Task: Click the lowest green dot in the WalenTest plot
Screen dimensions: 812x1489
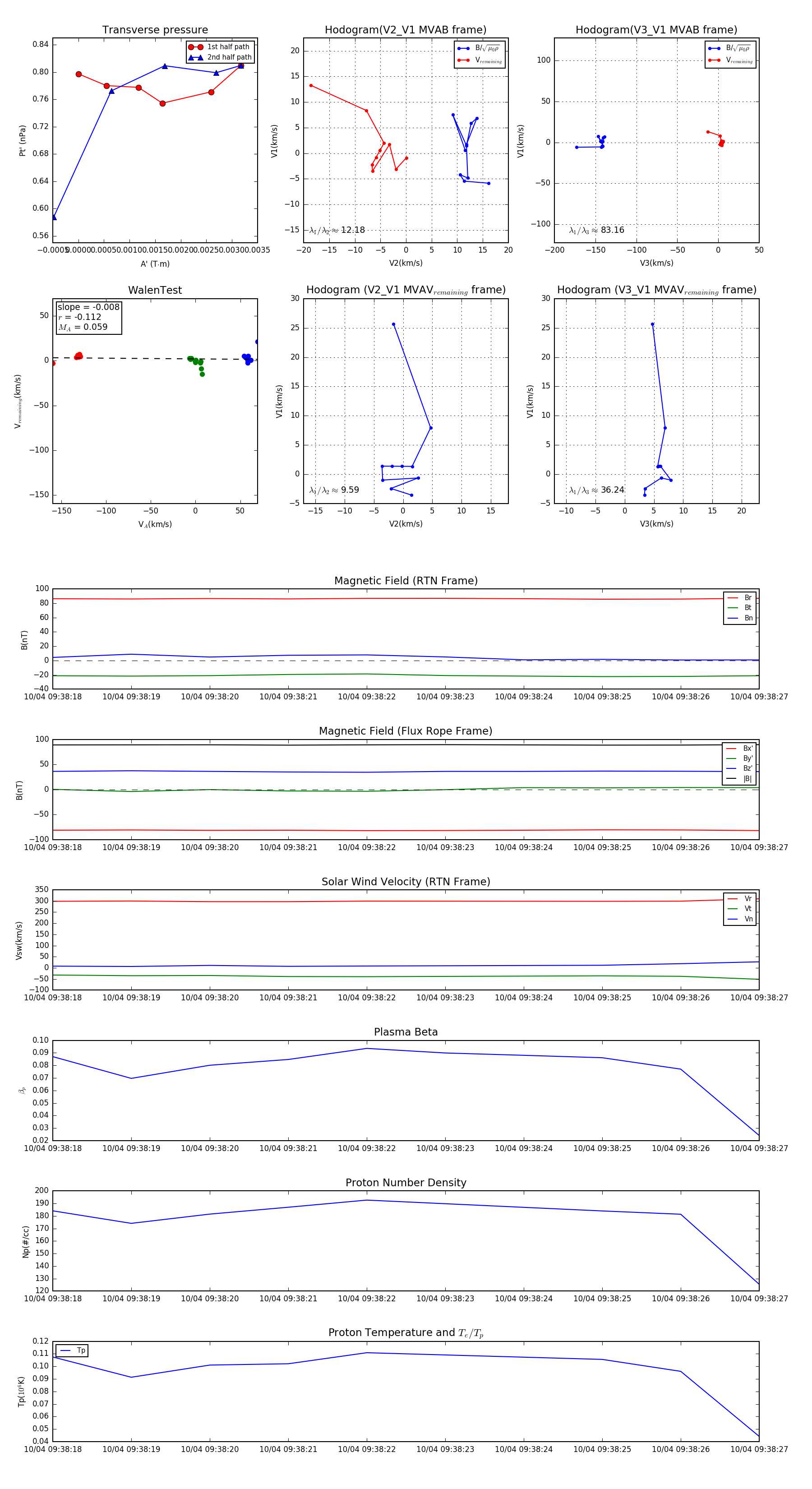Action: pyautogui.click(x=202, y=374)
